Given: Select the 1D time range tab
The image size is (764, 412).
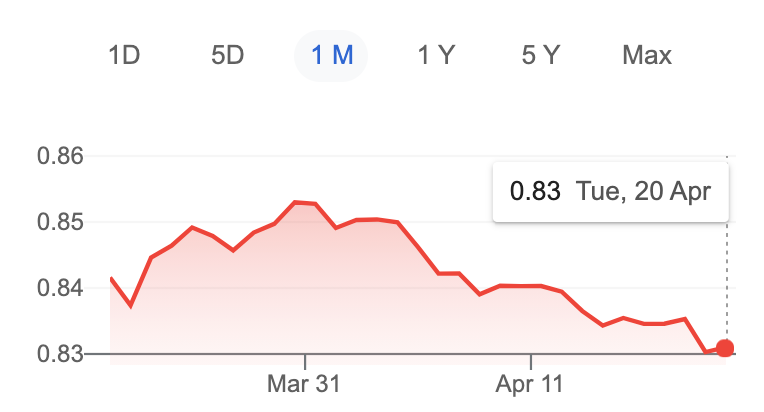Looking at the screenshot, I should click(124, 55).
